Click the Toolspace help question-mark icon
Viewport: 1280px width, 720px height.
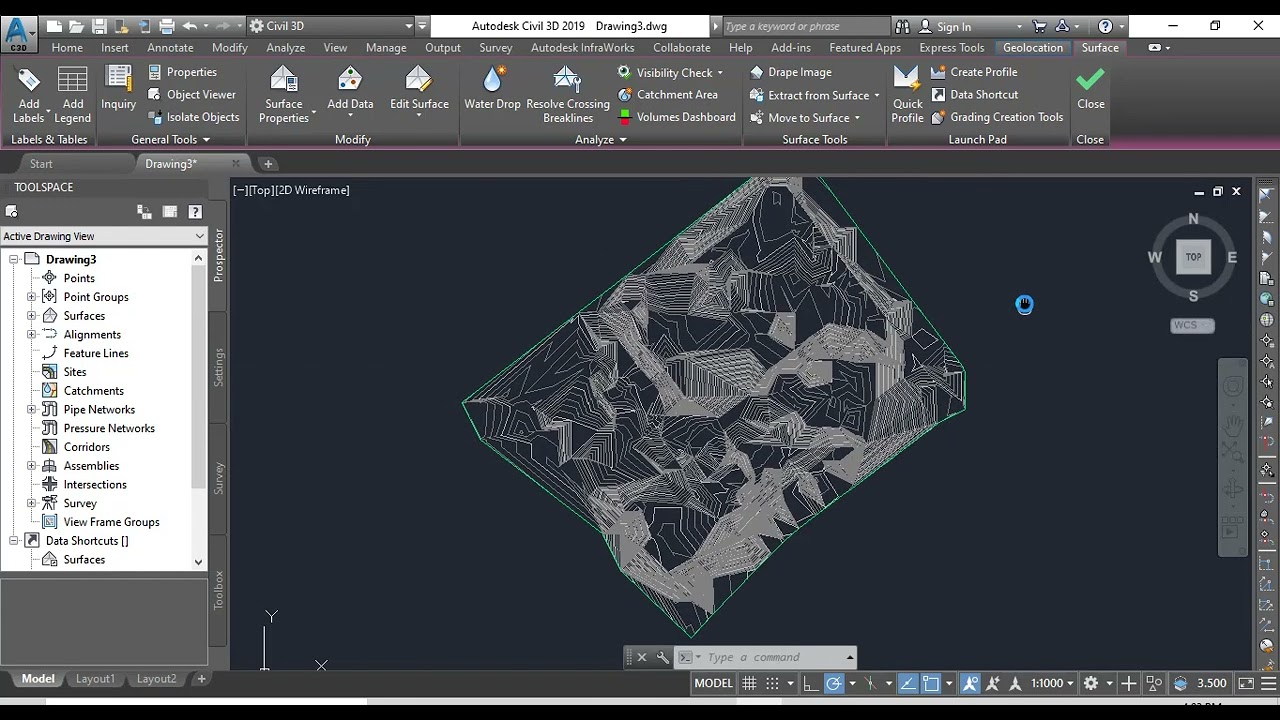(x=195, y=211)
